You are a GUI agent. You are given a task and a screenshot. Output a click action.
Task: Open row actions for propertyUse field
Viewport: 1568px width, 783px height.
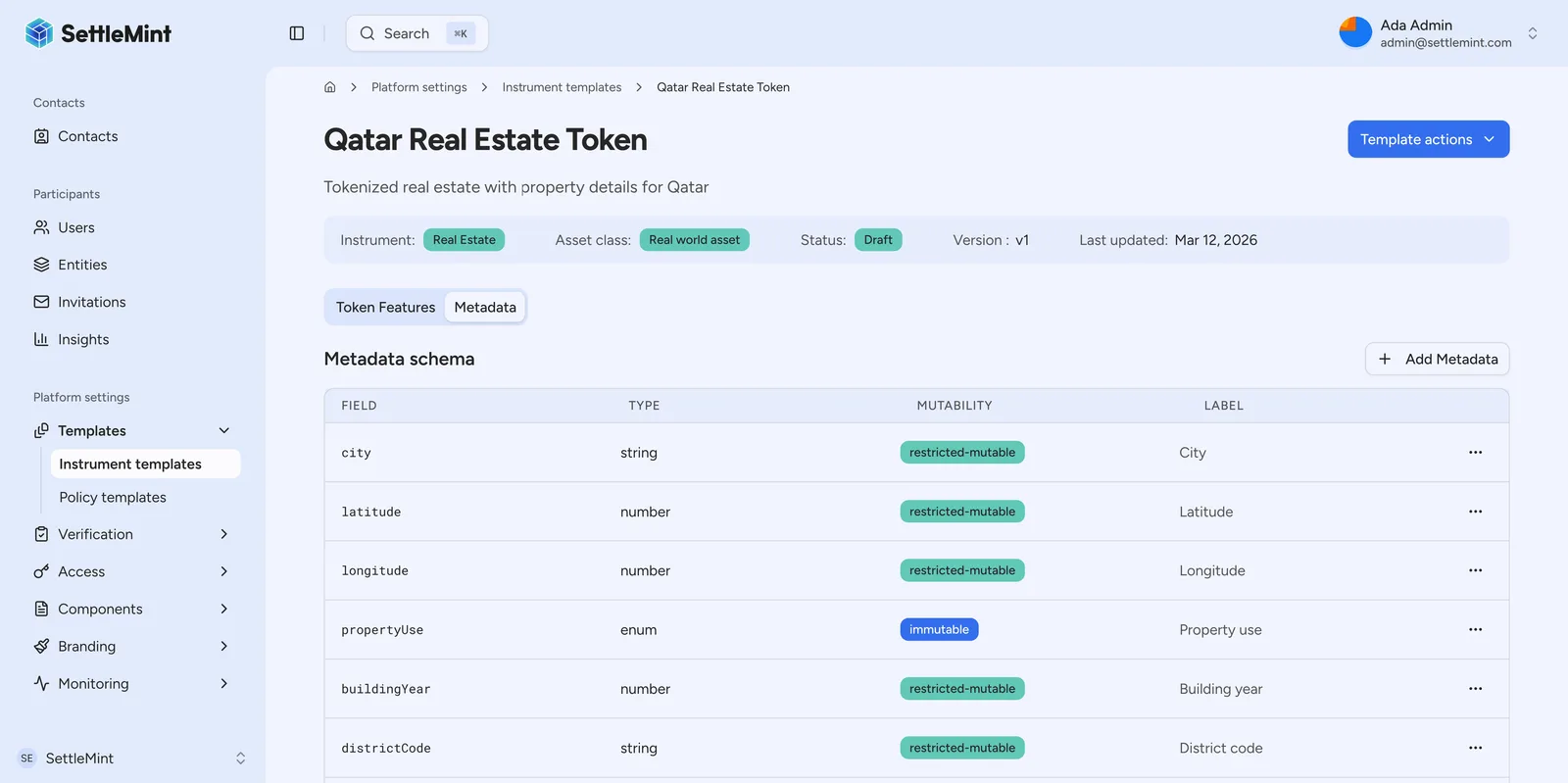(1475, 629)
